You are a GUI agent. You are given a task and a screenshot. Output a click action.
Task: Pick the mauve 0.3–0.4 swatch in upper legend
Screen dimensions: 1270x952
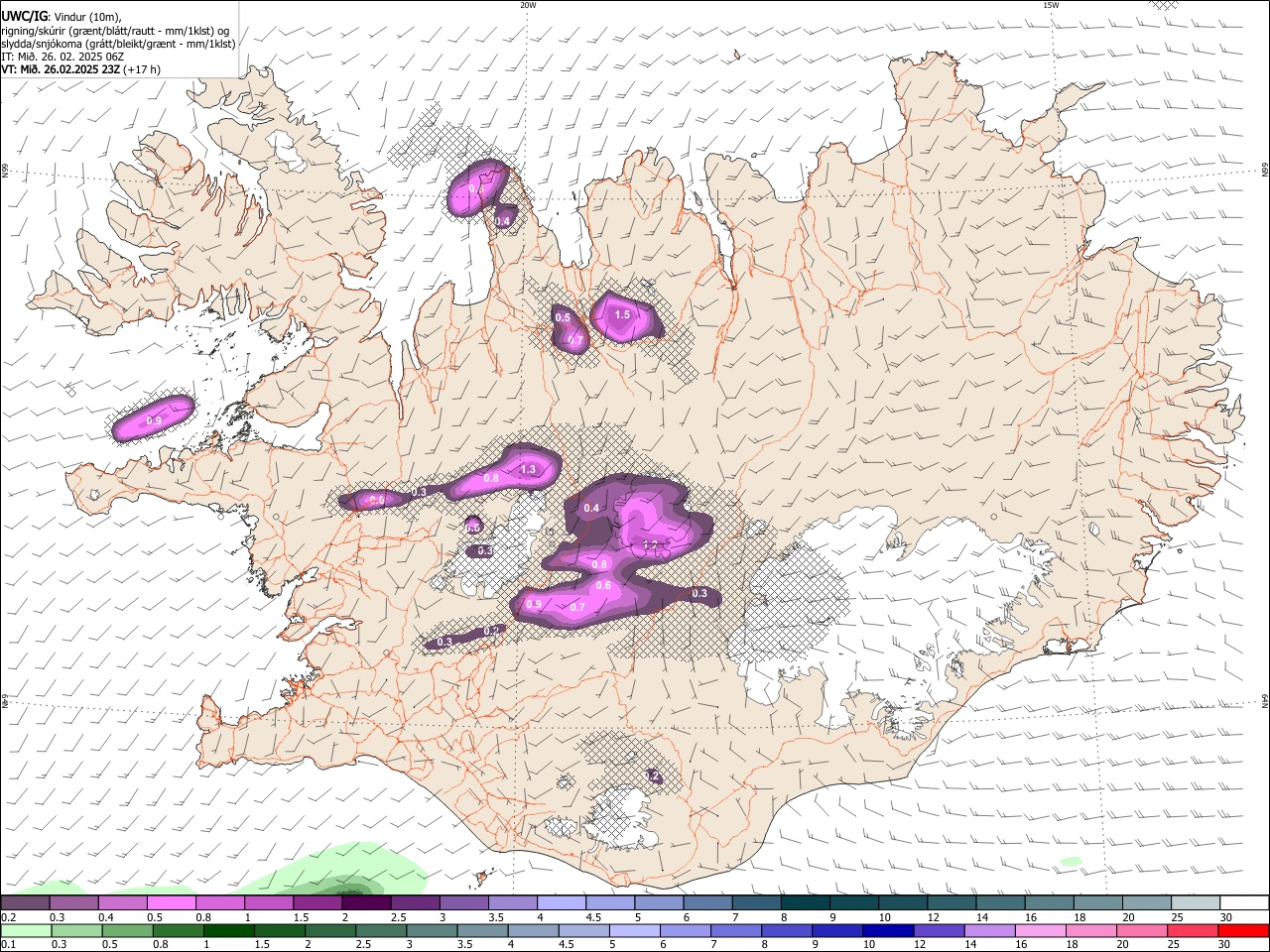click(x=73, y=902)
